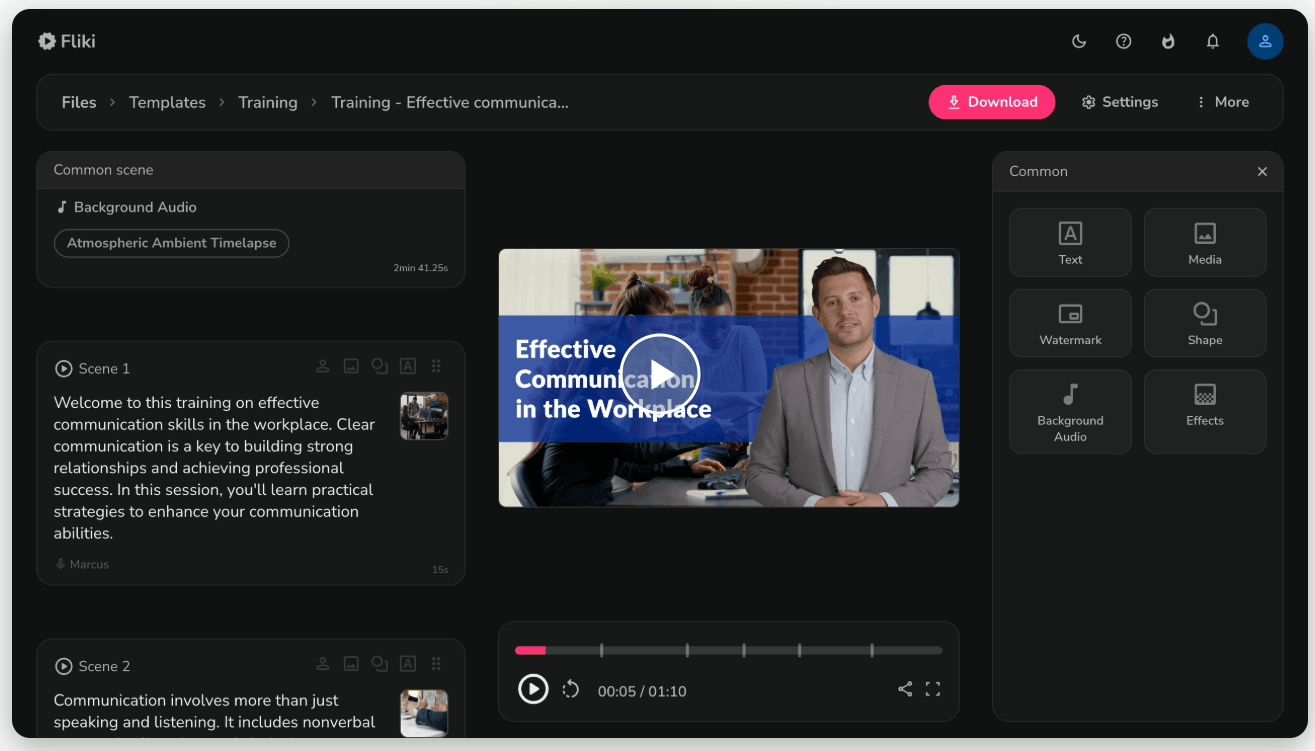Navigate to the Training folder breadcrumb
1315x751 pixels.
click(267, 101)
